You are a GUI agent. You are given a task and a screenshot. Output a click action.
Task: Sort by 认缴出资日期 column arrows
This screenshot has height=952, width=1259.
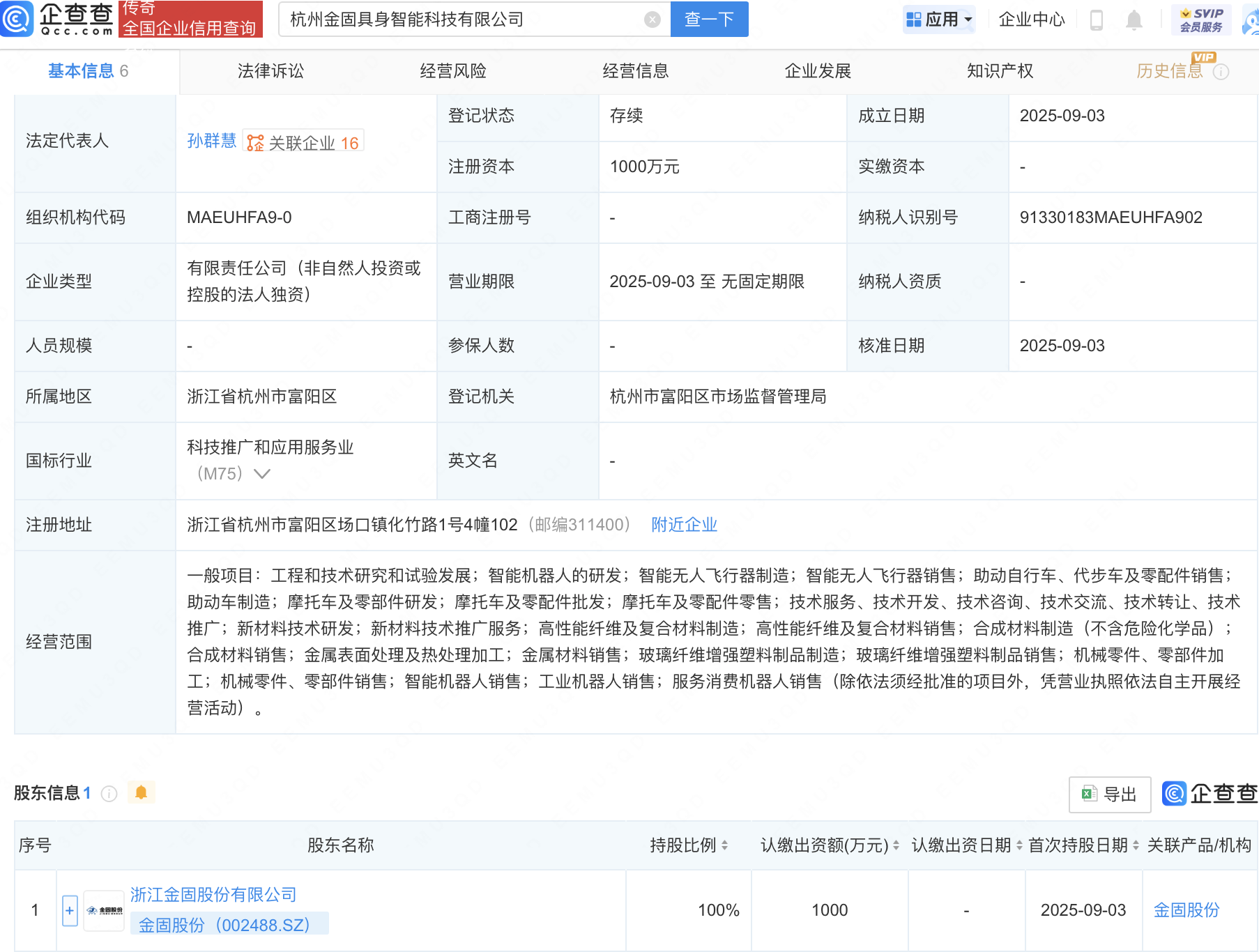pos(1019,845)
